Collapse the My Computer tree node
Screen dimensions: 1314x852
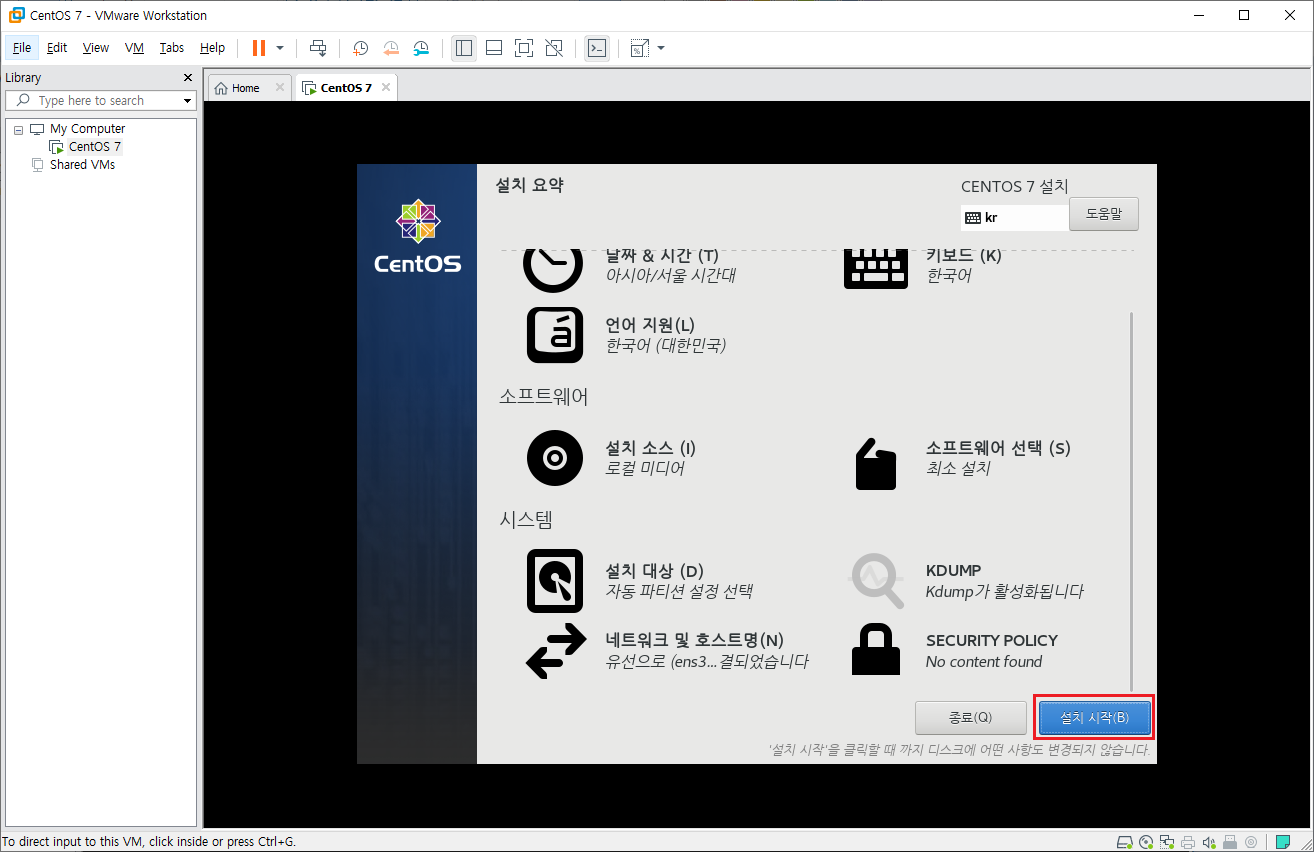[18, 129]
